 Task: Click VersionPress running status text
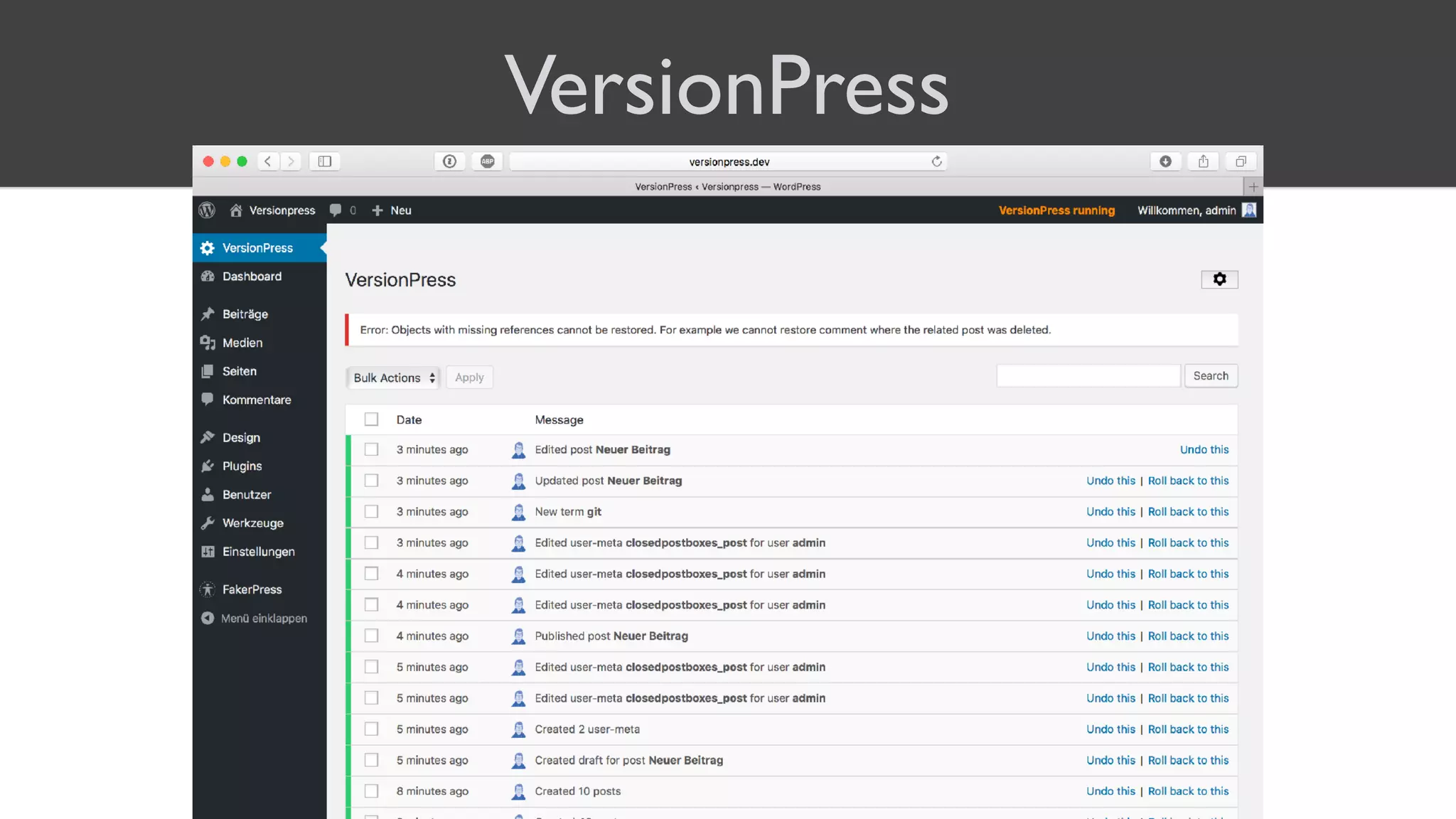coord(1056,210)
